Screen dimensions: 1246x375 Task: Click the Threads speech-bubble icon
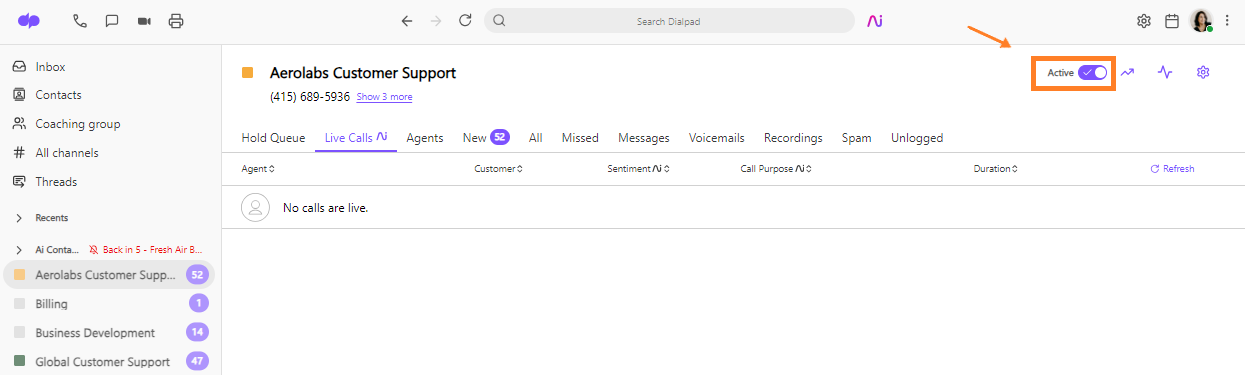click(x=19, y=182)
